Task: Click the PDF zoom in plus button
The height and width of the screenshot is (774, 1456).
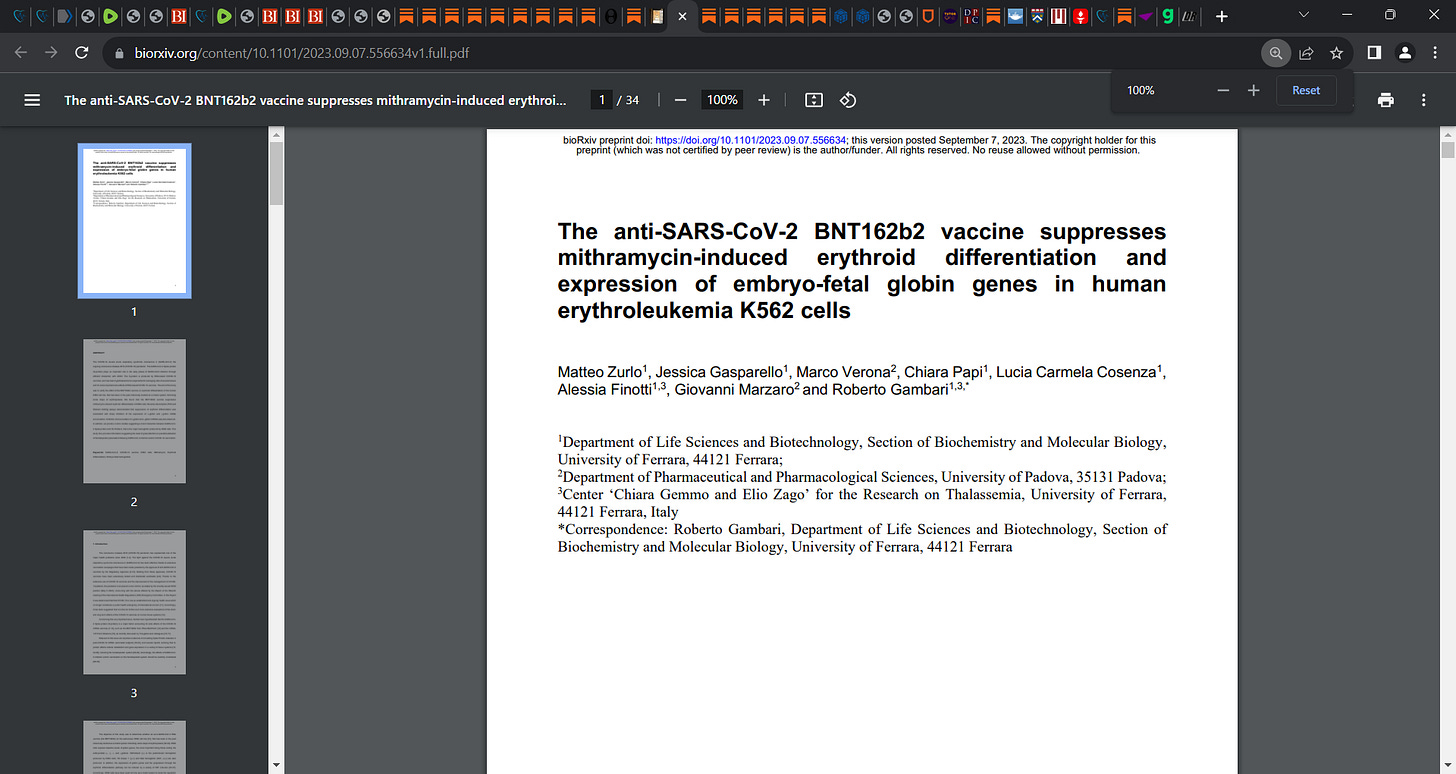Action: (x=764, y=100)
